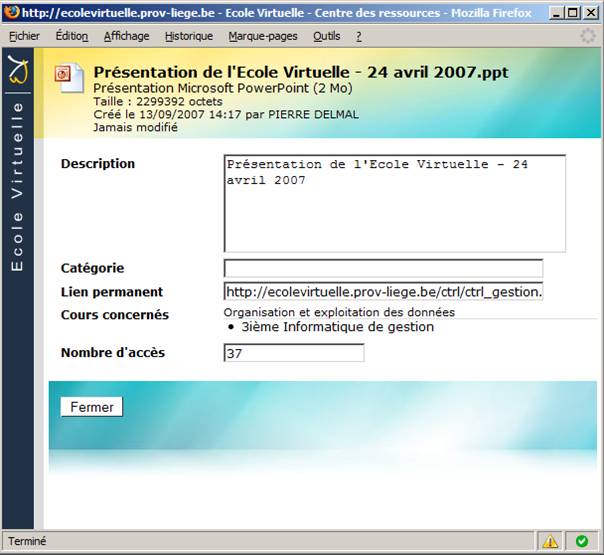Open the Historique menu
Screen dimensions: 604x555
[188, 36]
